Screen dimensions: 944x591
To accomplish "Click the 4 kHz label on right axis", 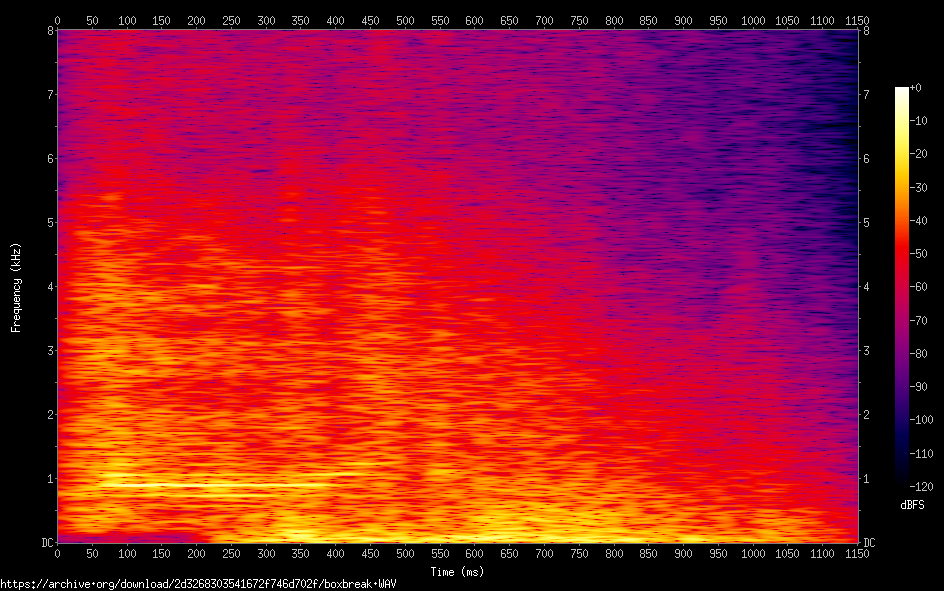I will tap(867, 287).
